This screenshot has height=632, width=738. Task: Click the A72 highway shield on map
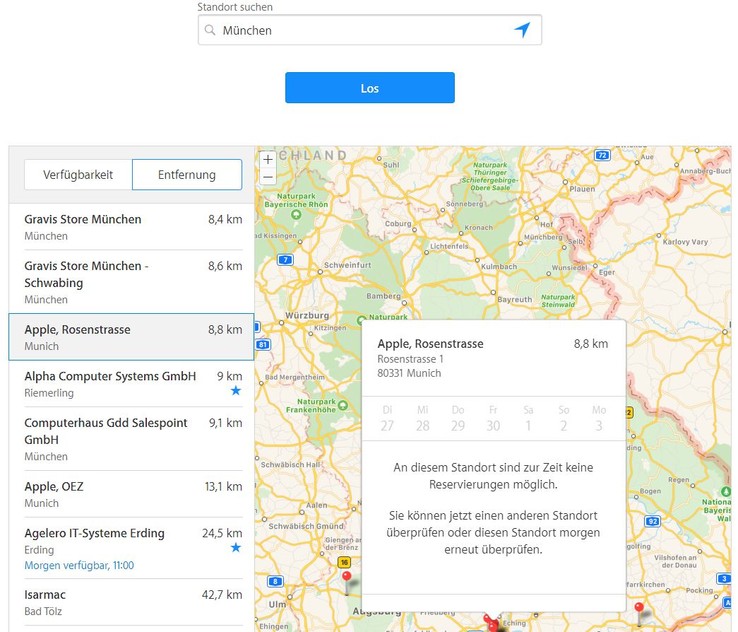pos(602,155)
